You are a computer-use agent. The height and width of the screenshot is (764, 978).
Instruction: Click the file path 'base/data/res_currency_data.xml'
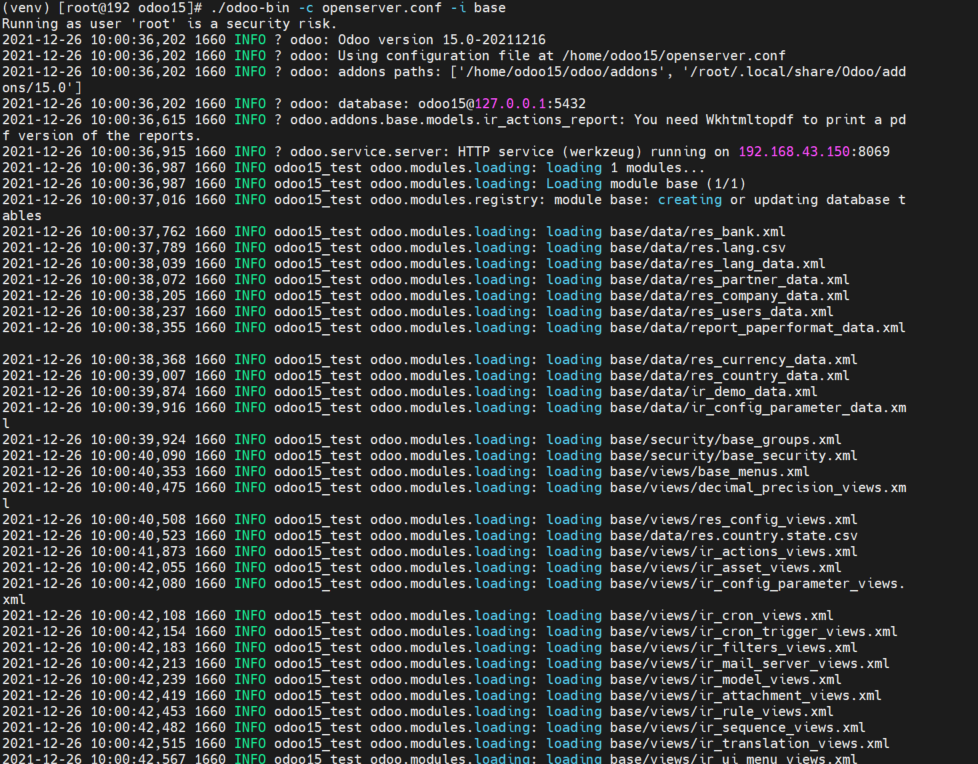coord(734,360)
